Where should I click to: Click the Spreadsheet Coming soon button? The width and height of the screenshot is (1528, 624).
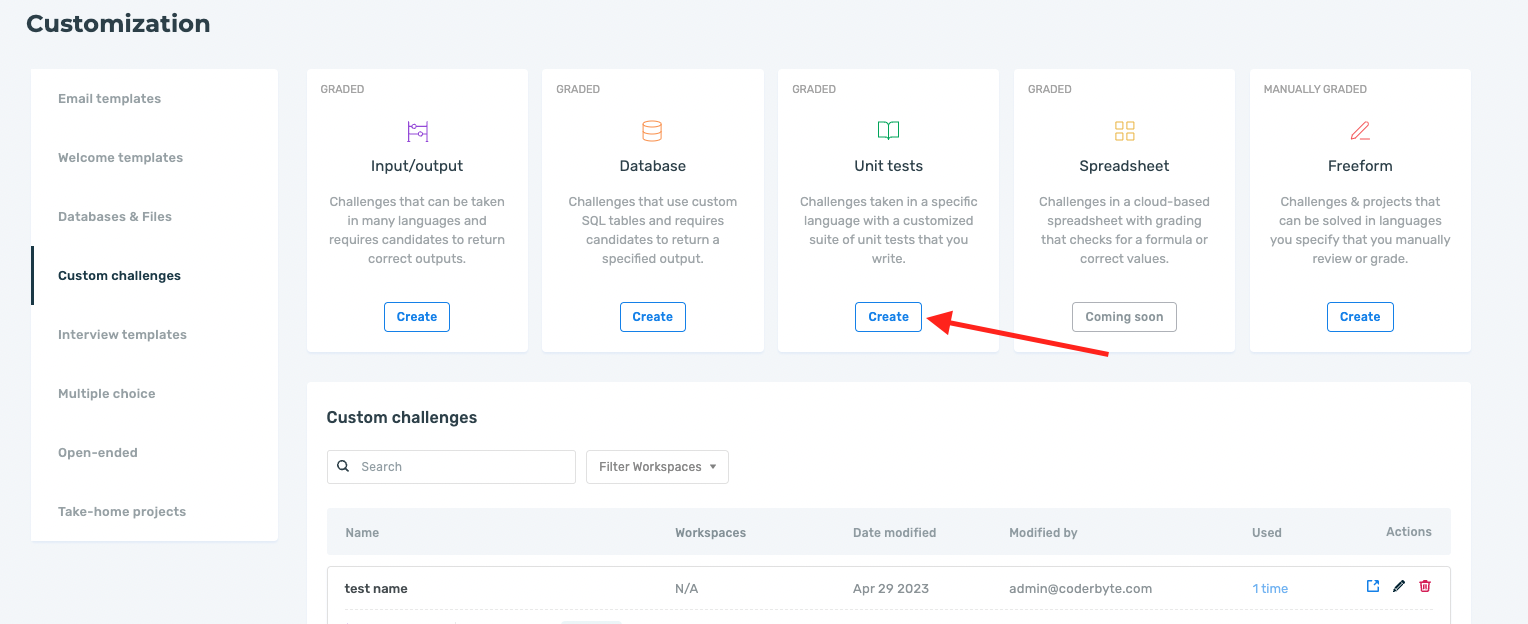[1124, 317]
